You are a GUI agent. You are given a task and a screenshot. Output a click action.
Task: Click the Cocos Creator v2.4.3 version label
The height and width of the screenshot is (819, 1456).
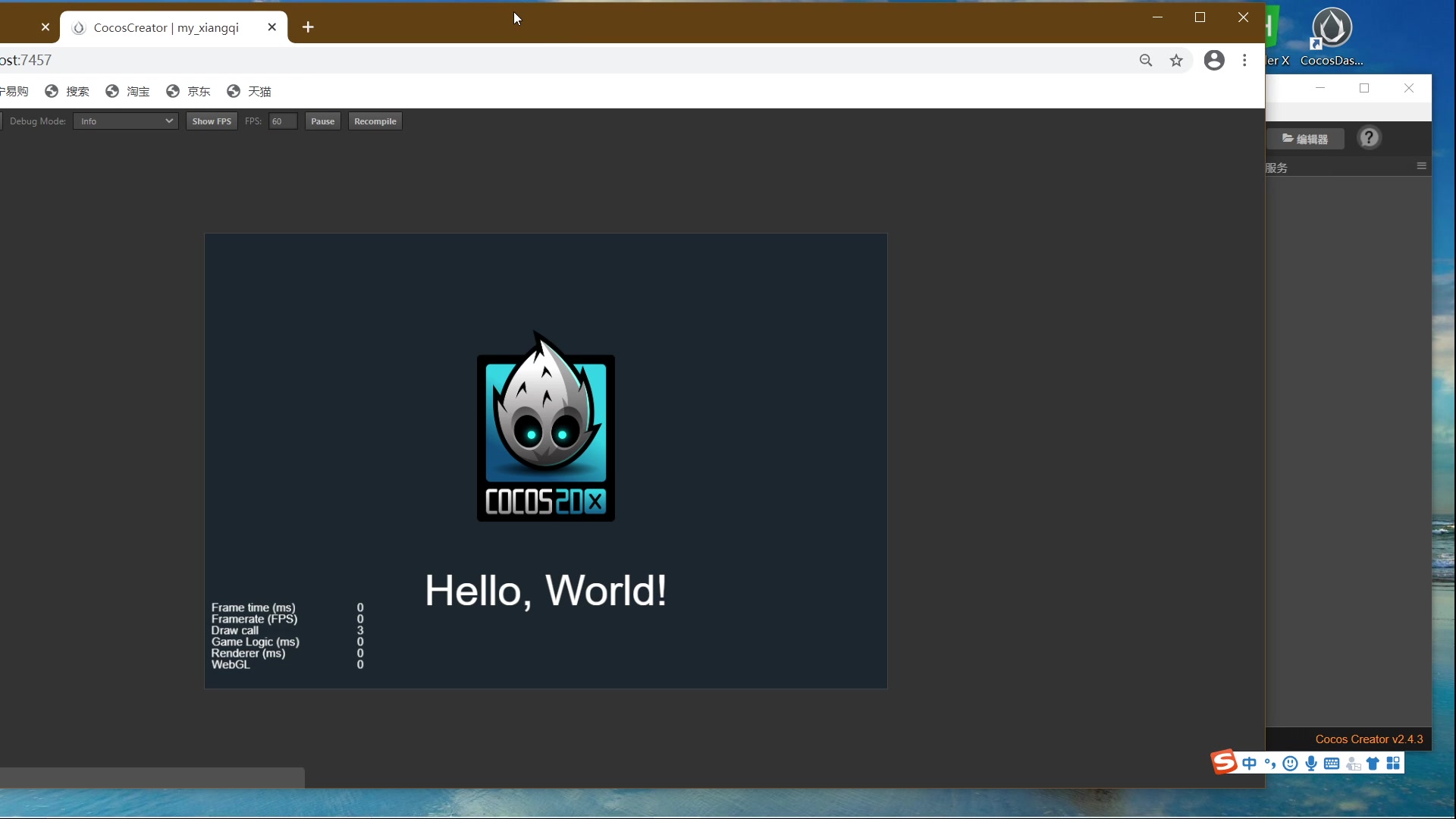(x=1369, y=739)
